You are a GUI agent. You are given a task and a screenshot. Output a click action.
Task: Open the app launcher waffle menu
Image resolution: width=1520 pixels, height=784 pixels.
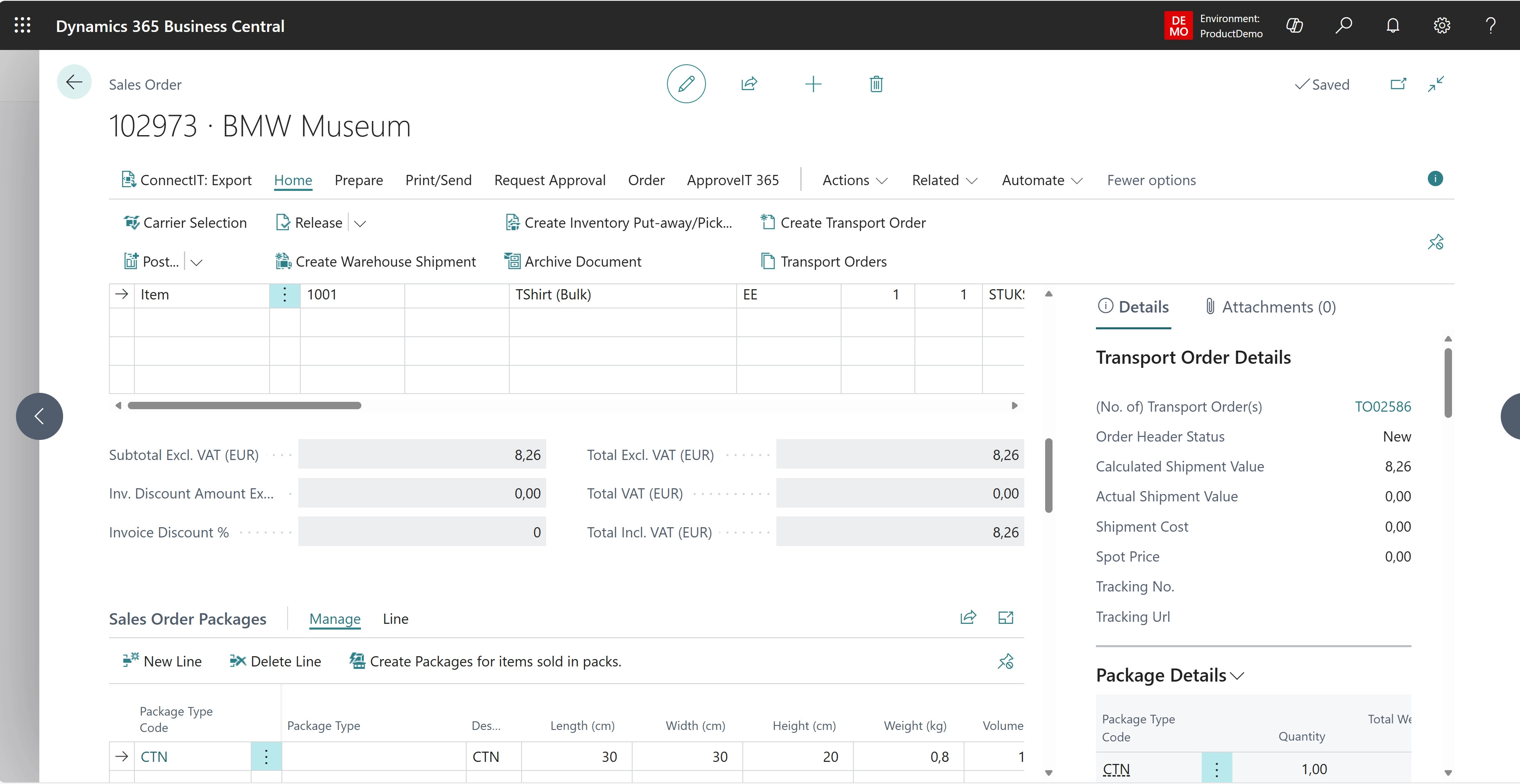[23, 25]
